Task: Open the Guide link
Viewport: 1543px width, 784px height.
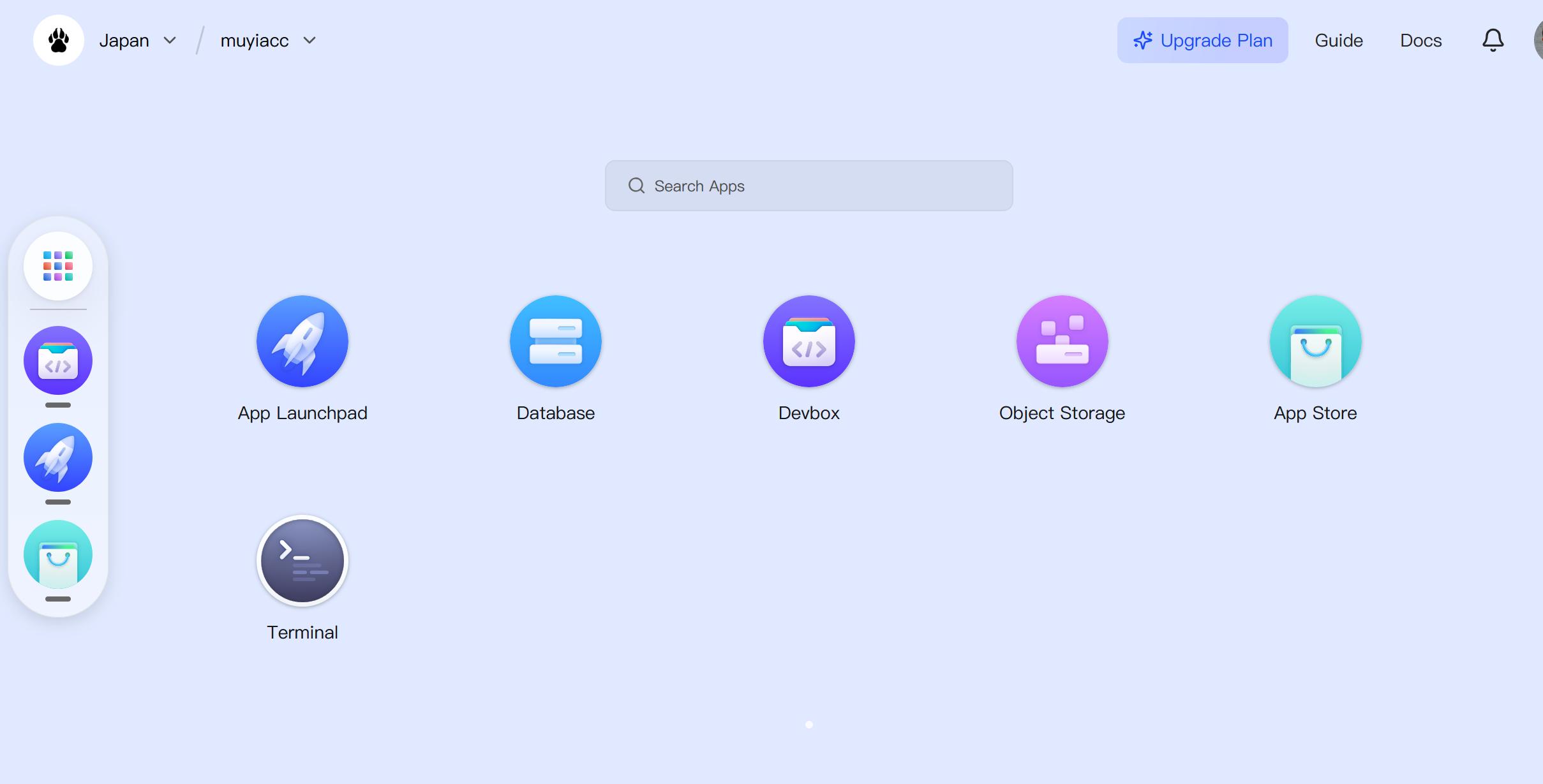Action: pyautogui.click(x=1339, y=40)
